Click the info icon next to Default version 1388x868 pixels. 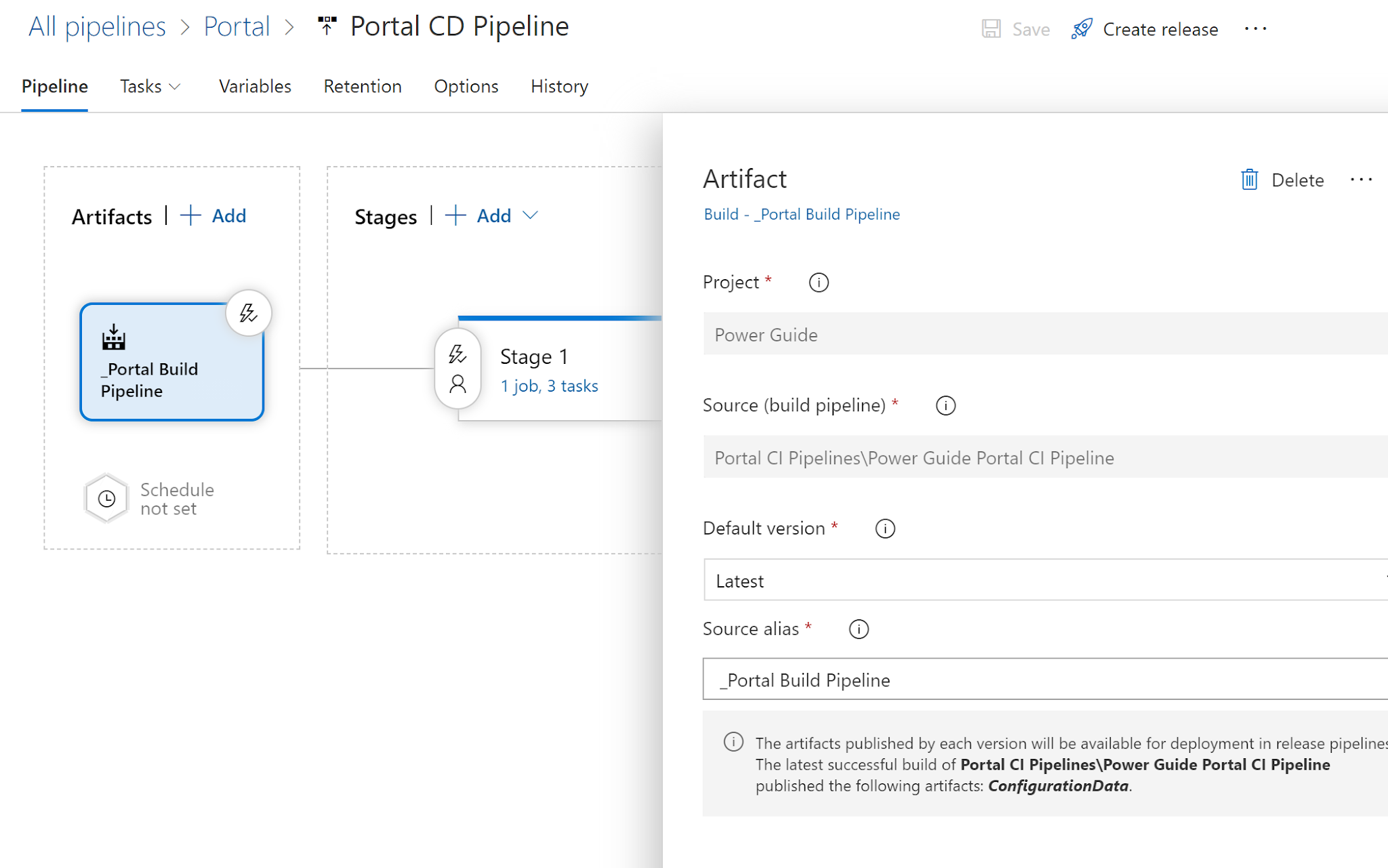[x=885, y=529]
